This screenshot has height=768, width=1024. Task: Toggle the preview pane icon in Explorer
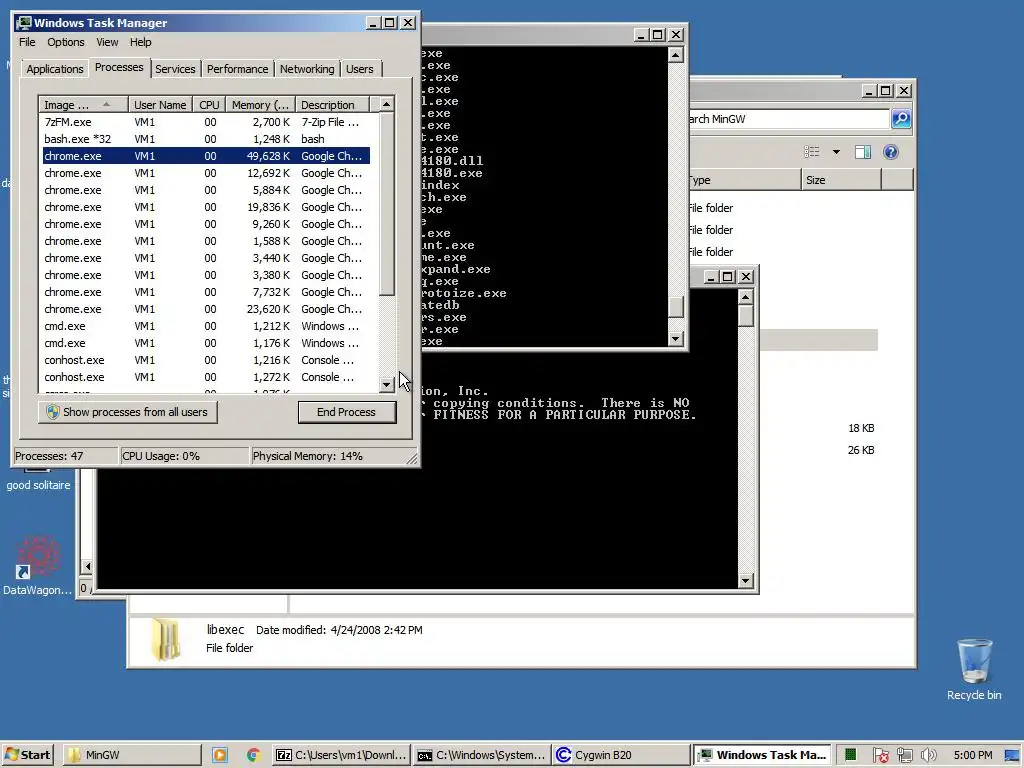863,152
